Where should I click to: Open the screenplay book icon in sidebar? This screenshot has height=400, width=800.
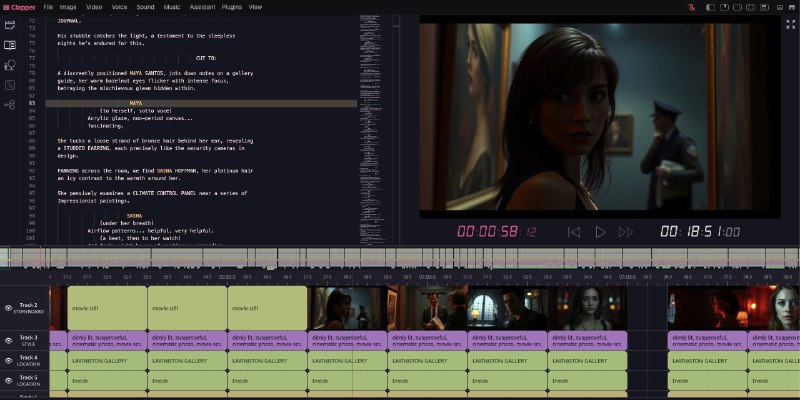(x=10, y=45)
